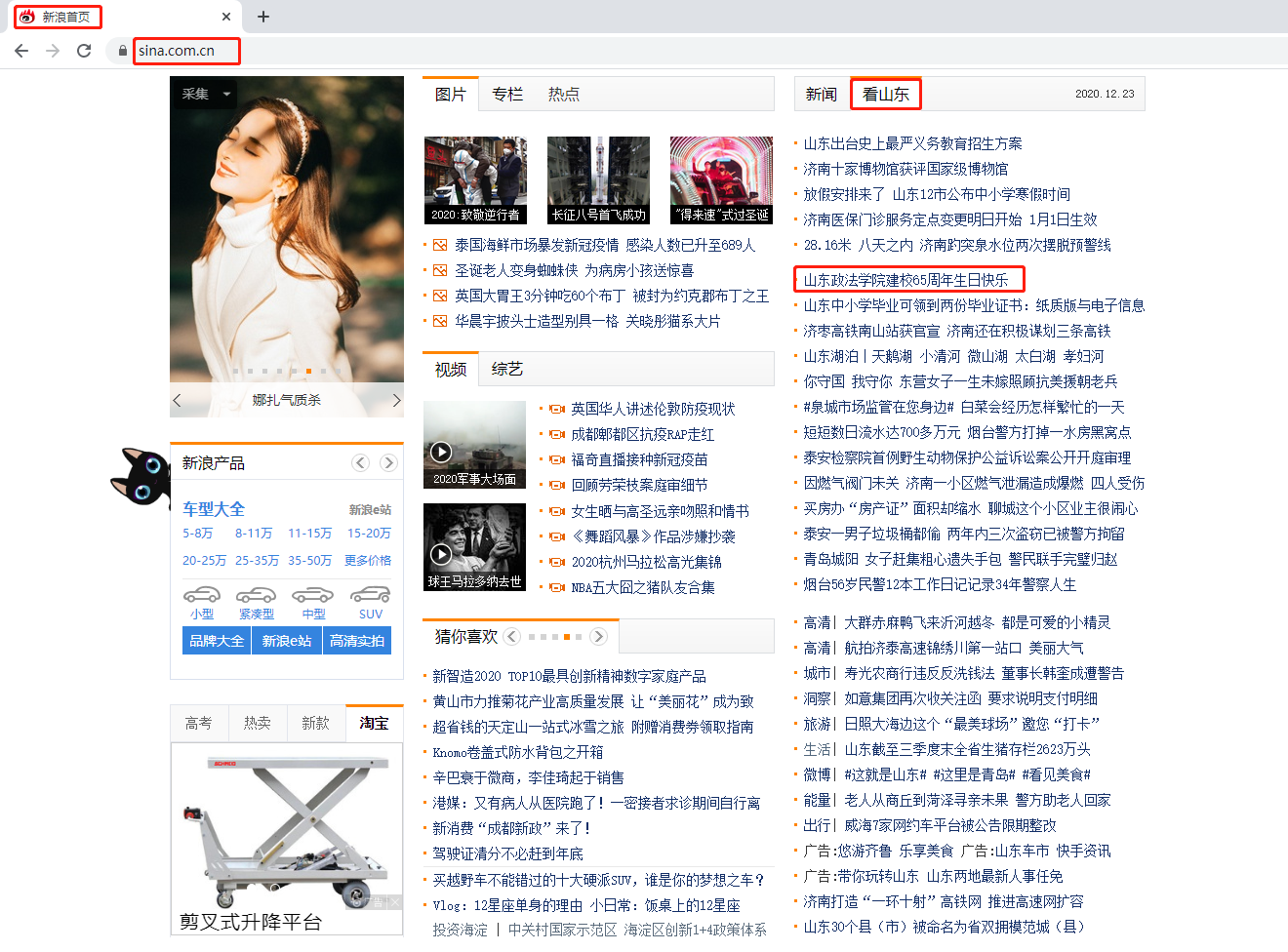Open the 采集 dropdown on photo
1288x952 pixels.
coord(206,94)
